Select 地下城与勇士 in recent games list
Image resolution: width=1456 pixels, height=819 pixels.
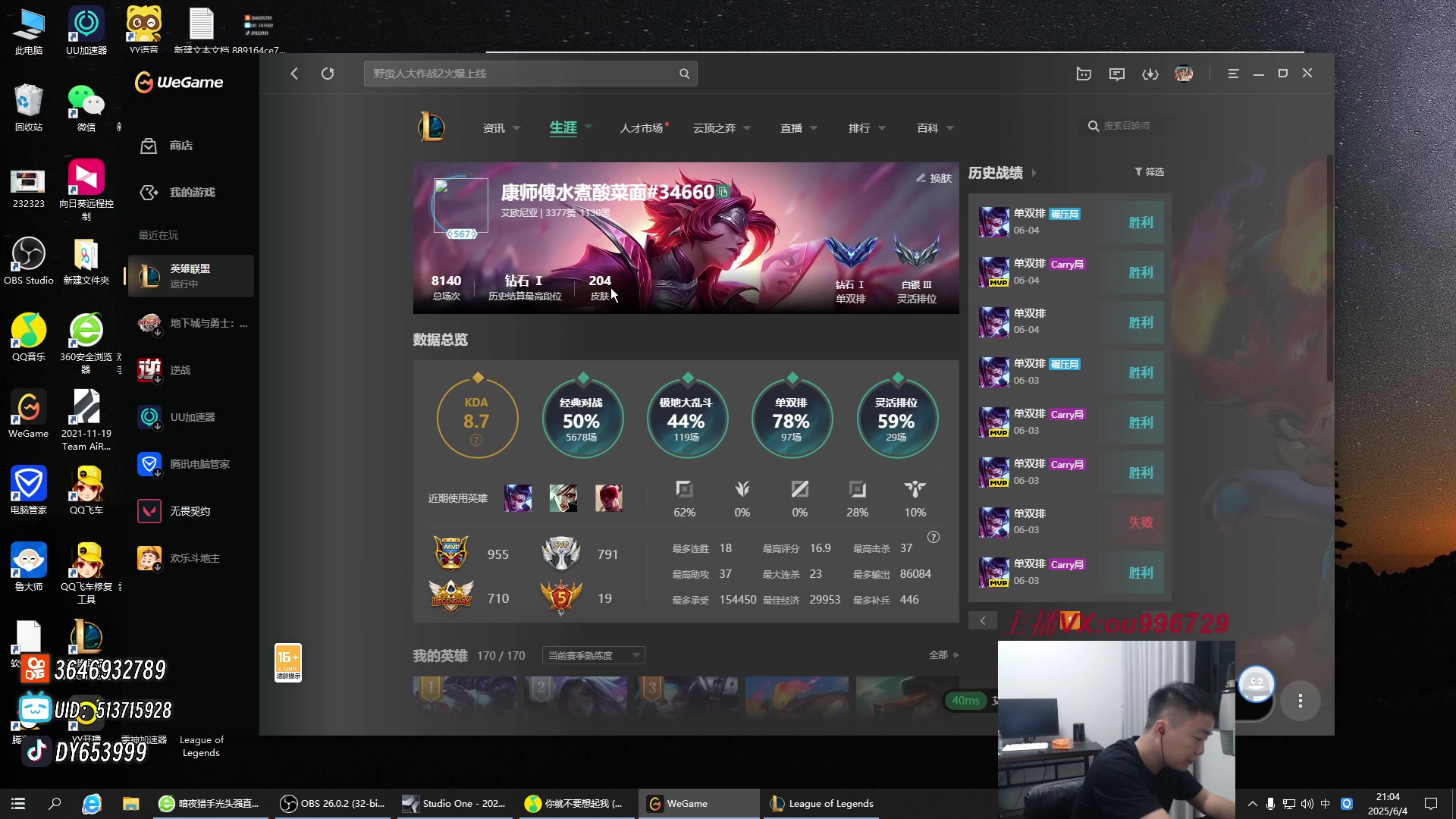tap(191, 324)
